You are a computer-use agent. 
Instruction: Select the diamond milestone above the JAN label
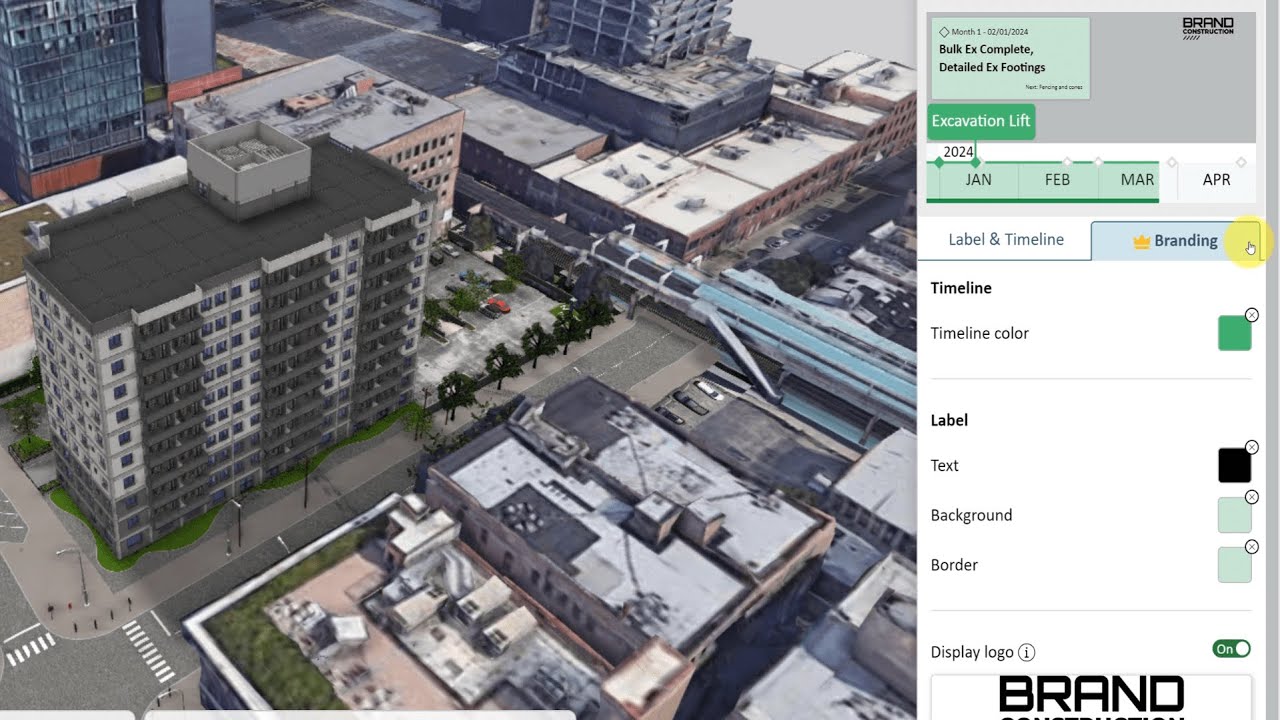pos(976,162)
